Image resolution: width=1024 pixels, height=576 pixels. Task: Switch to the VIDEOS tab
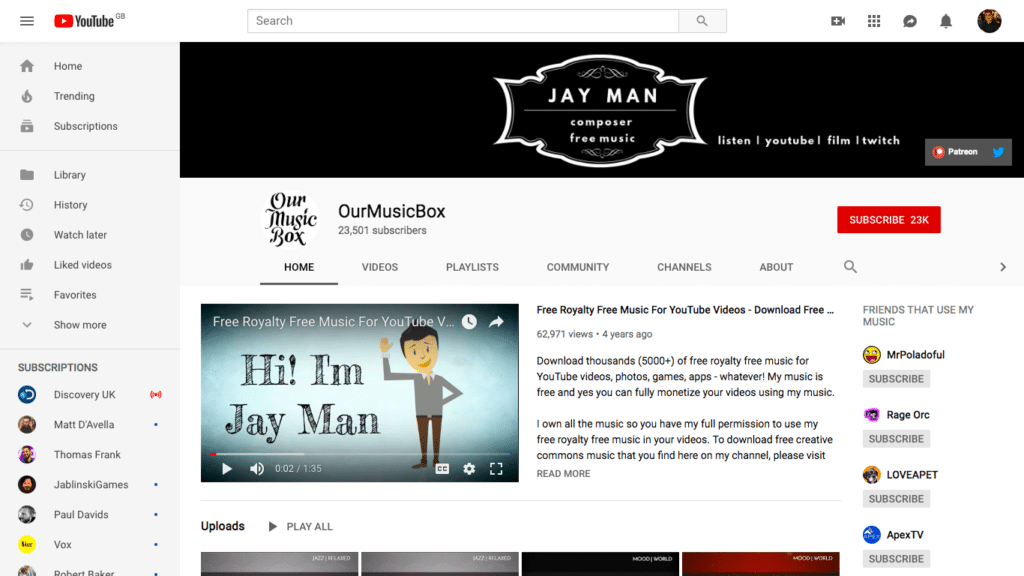pos(379,268)
